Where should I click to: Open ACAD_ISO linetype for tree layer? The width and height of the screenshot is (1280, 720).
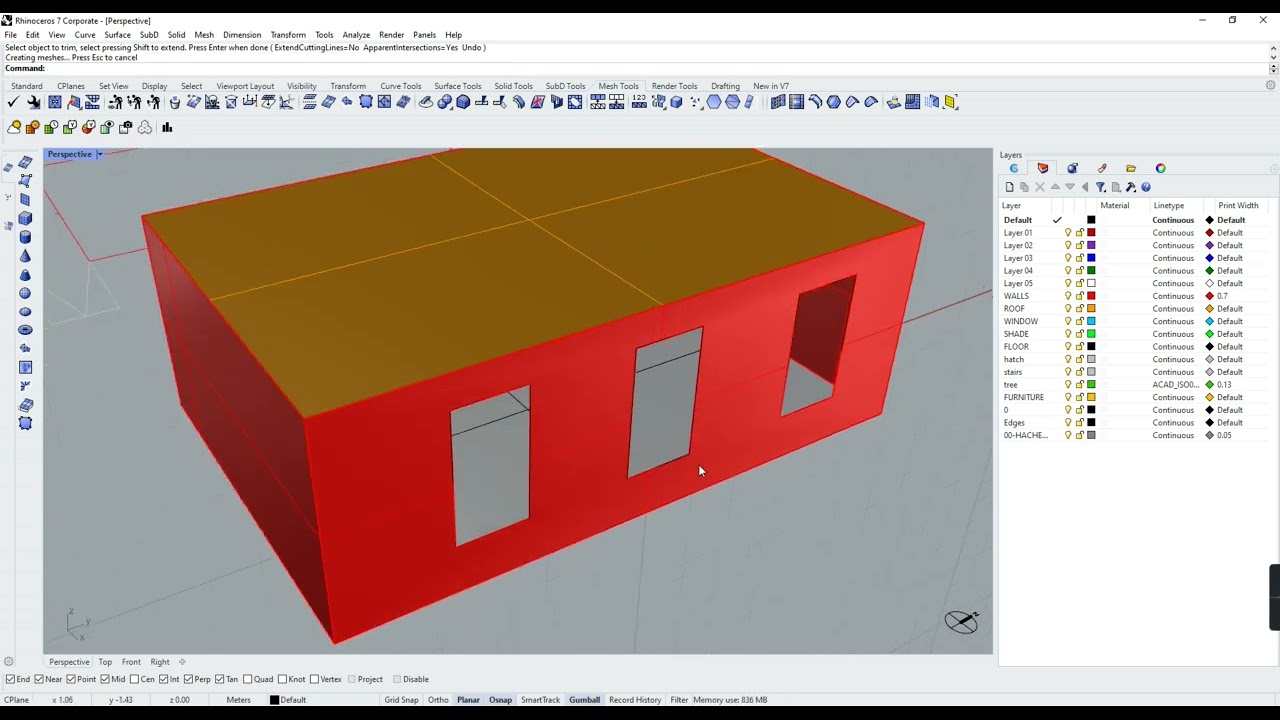click(1175, 385)
